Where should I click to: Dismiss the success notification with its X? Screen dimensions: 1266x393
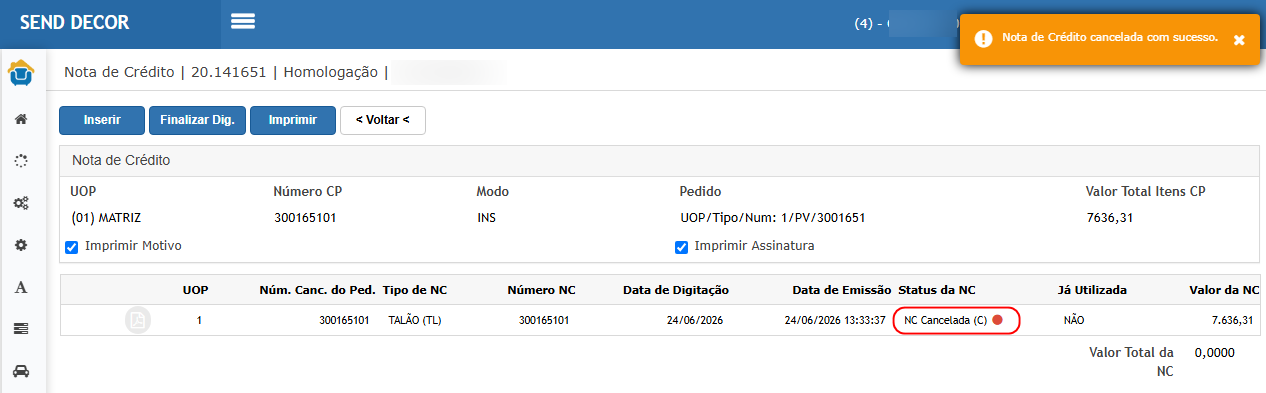tap(1239, 40)
